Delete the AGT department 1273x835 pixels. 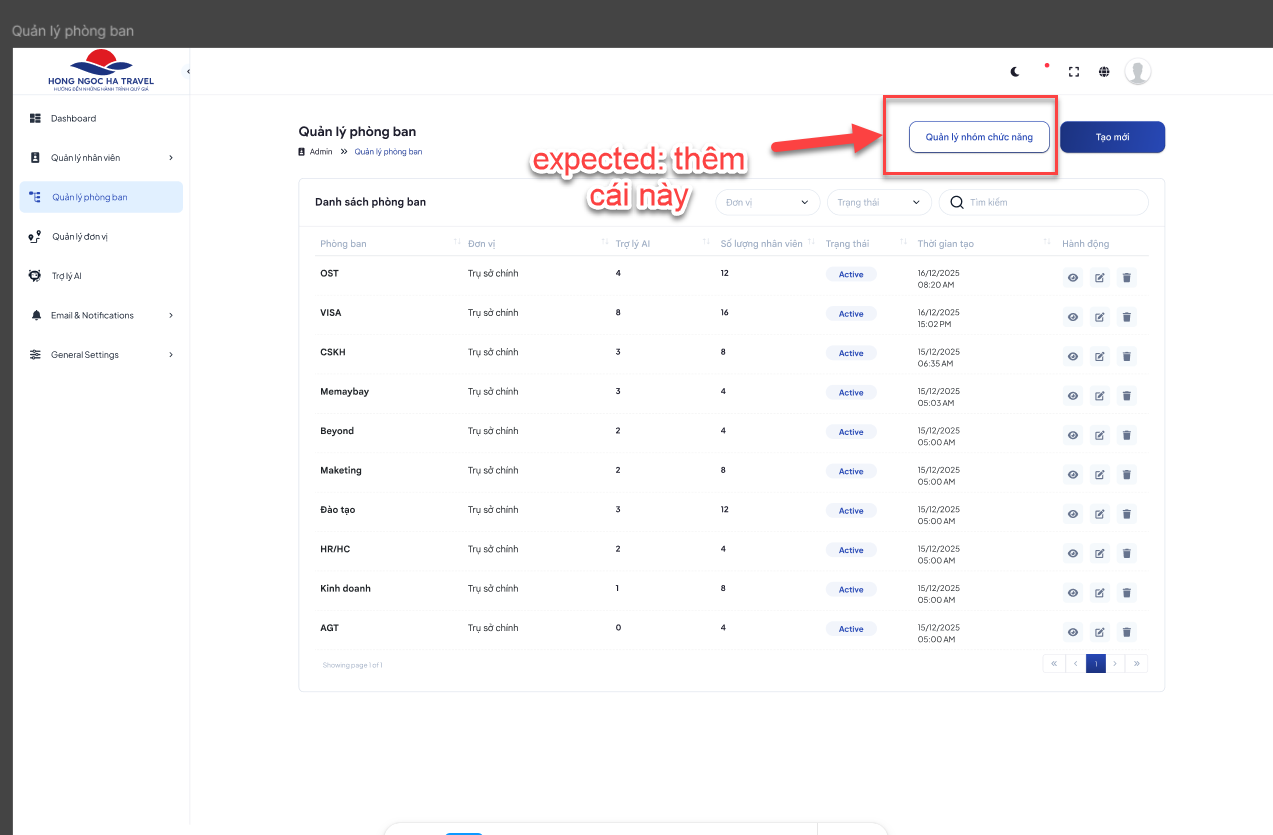pyautogui.click(x=1126, y=632)
